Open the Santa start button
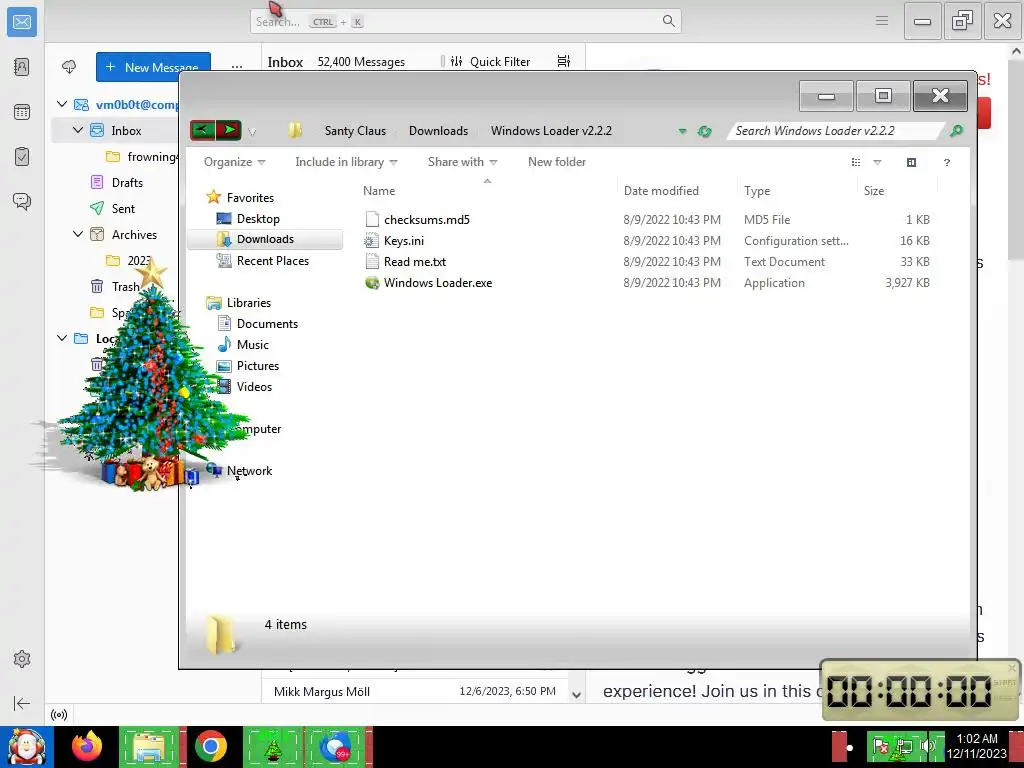 [27, 747]
